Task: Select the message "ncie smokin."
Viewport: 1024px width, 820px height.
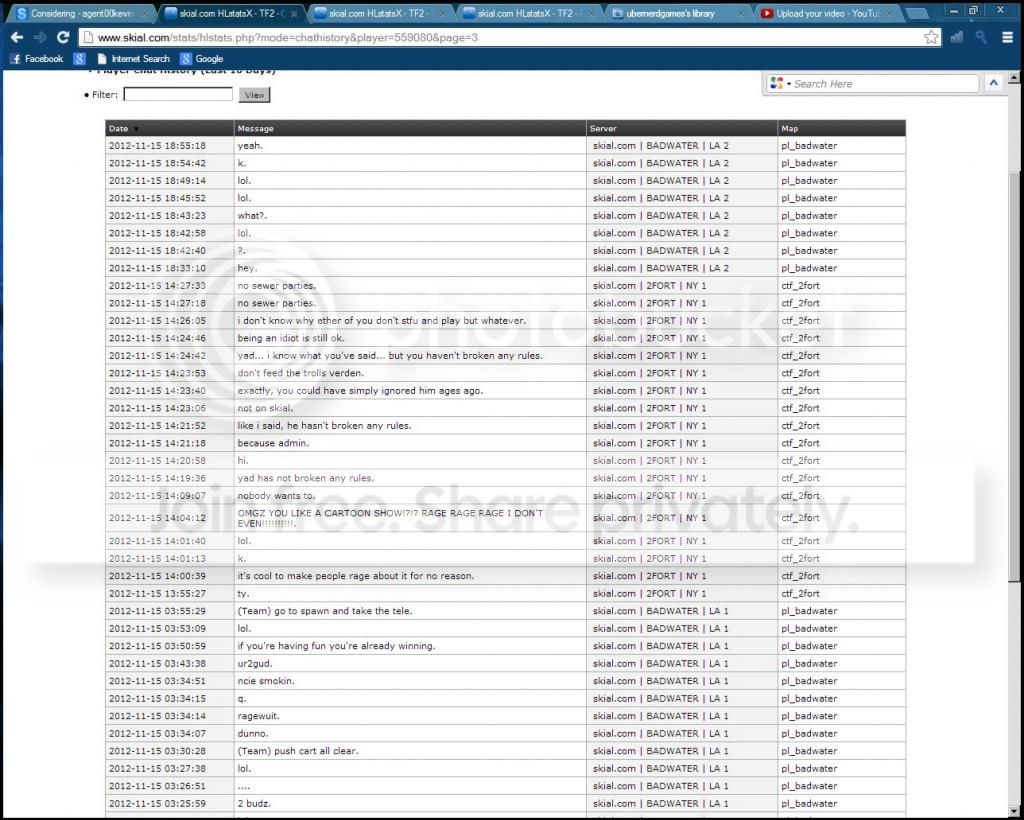Action: tap(266, 681)
